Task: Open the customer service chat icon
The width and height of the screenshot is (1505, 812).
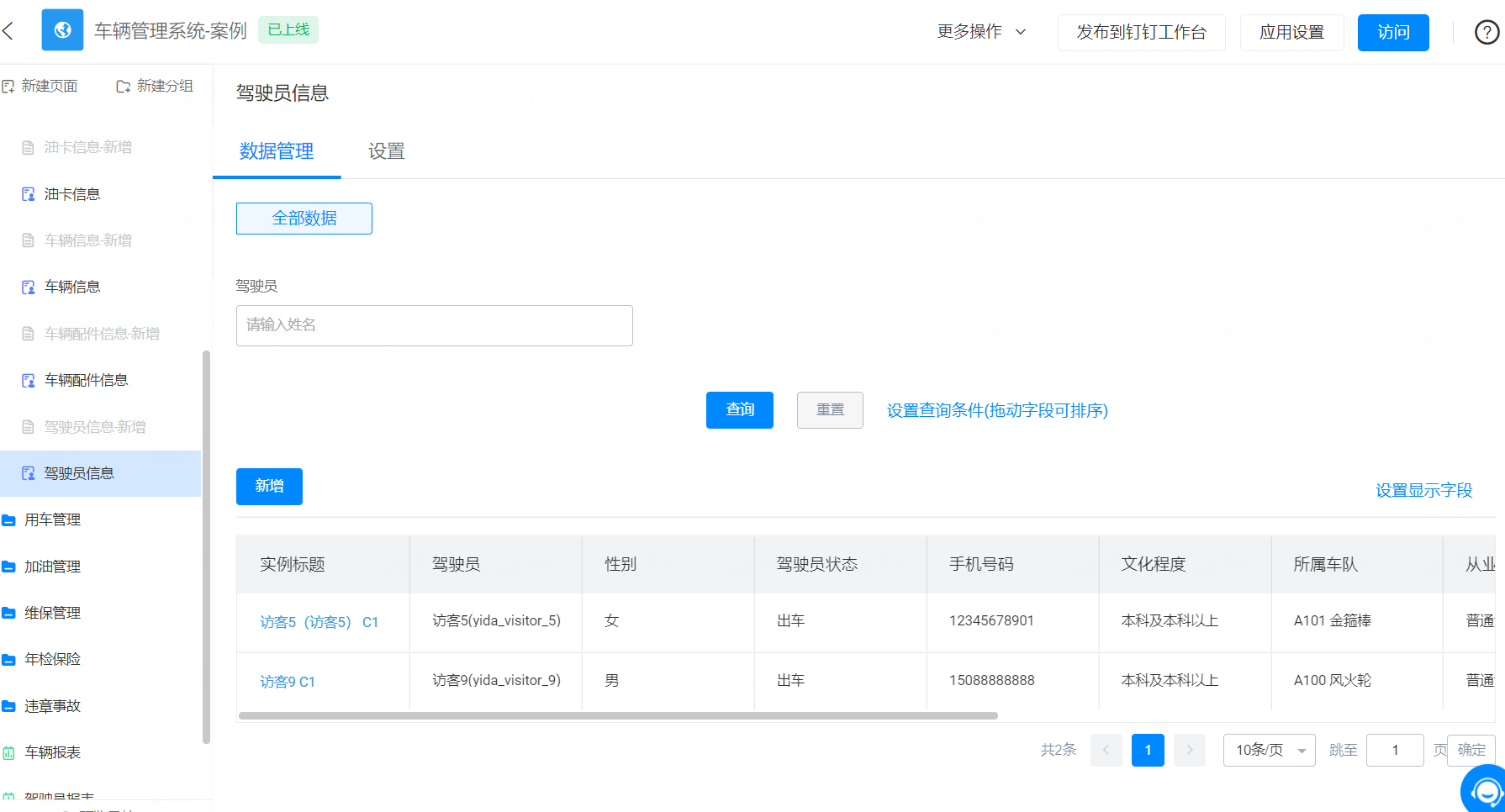Action: [1485, 790]
